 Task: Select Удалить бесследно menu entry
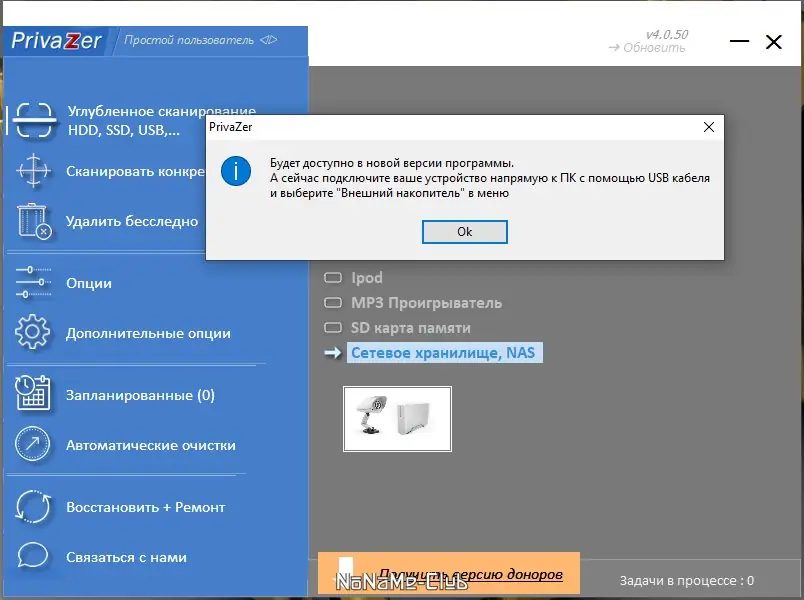point(132,221)
